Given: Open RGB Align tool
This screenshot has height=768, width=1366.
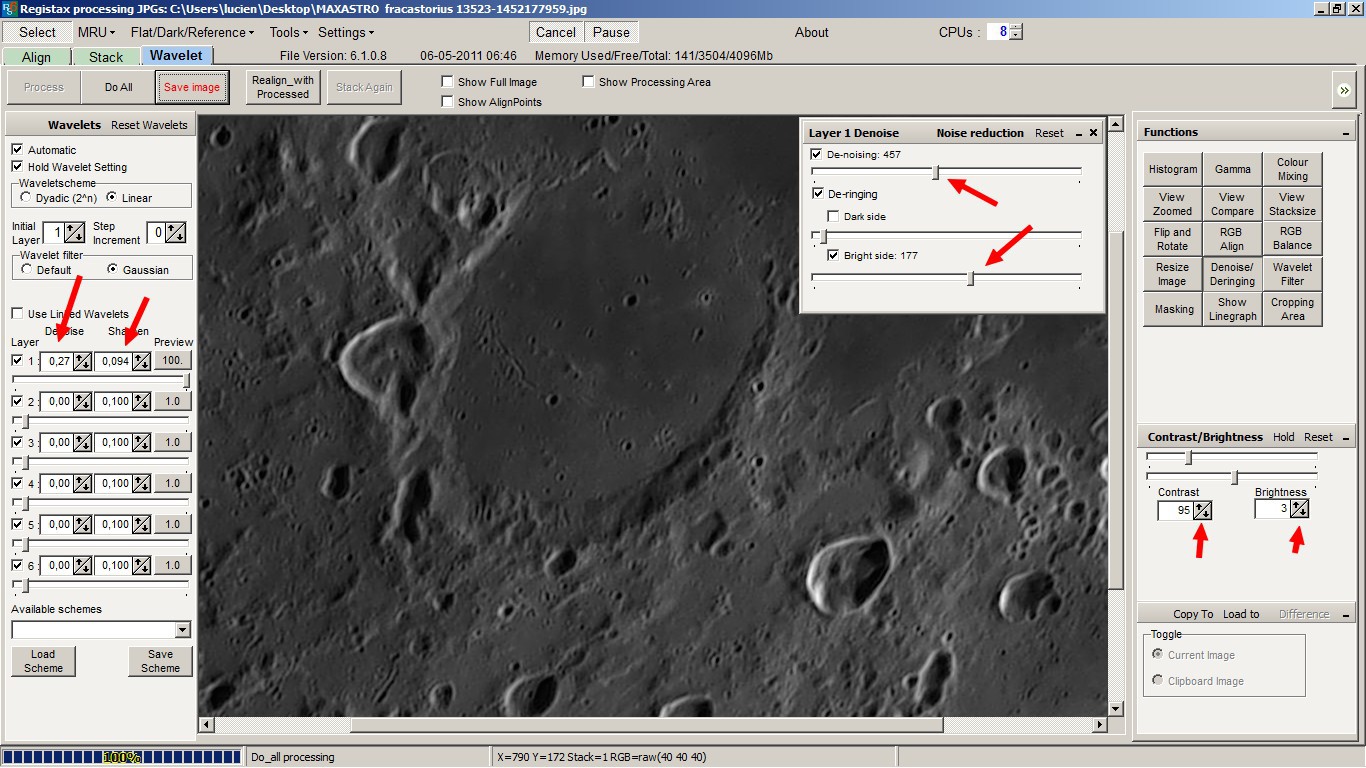Looking at the screenshot, I should tap(1232, 239).
